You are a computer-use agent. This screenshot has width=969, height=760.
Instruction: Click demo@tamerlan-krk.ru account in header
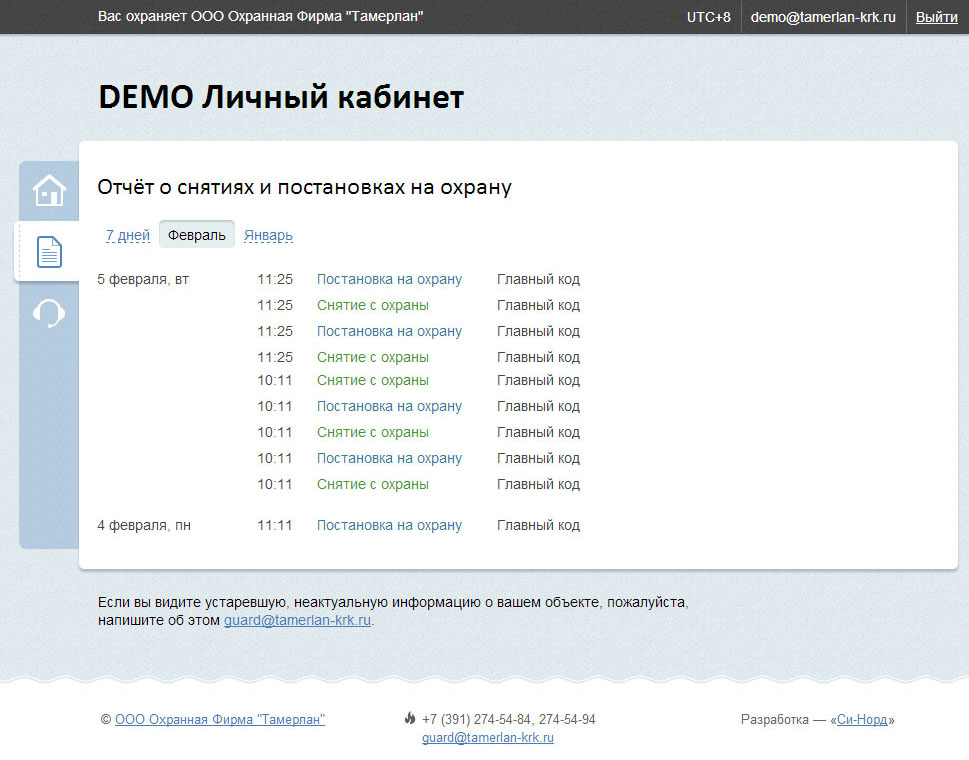(x=822, y=17)
